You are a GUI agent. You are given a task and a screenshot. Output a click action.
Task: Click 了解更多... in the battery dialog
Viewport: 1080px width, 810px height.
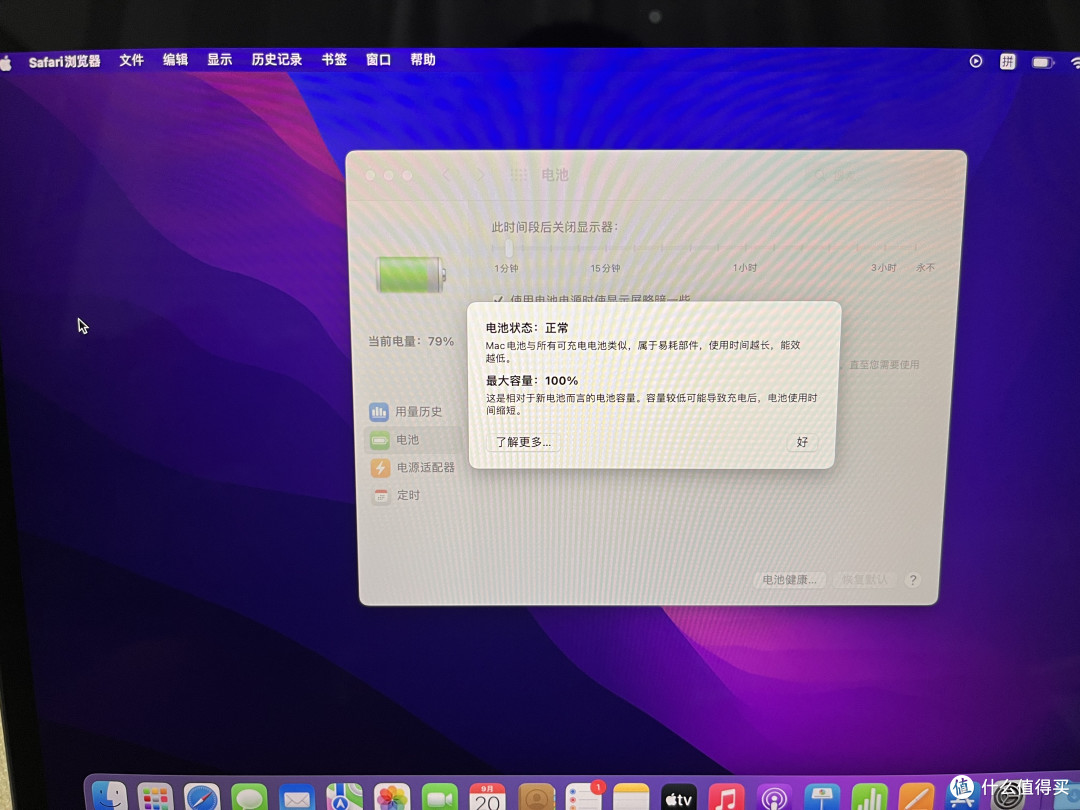click(523, 442)
